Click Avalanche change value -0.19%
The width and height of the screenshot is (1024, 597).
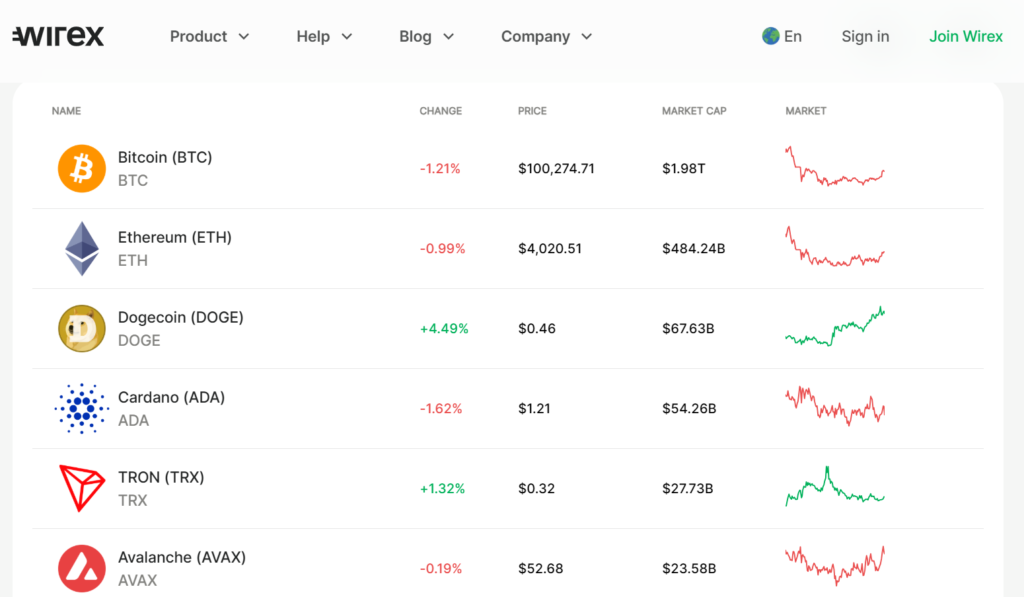point(441,568)
